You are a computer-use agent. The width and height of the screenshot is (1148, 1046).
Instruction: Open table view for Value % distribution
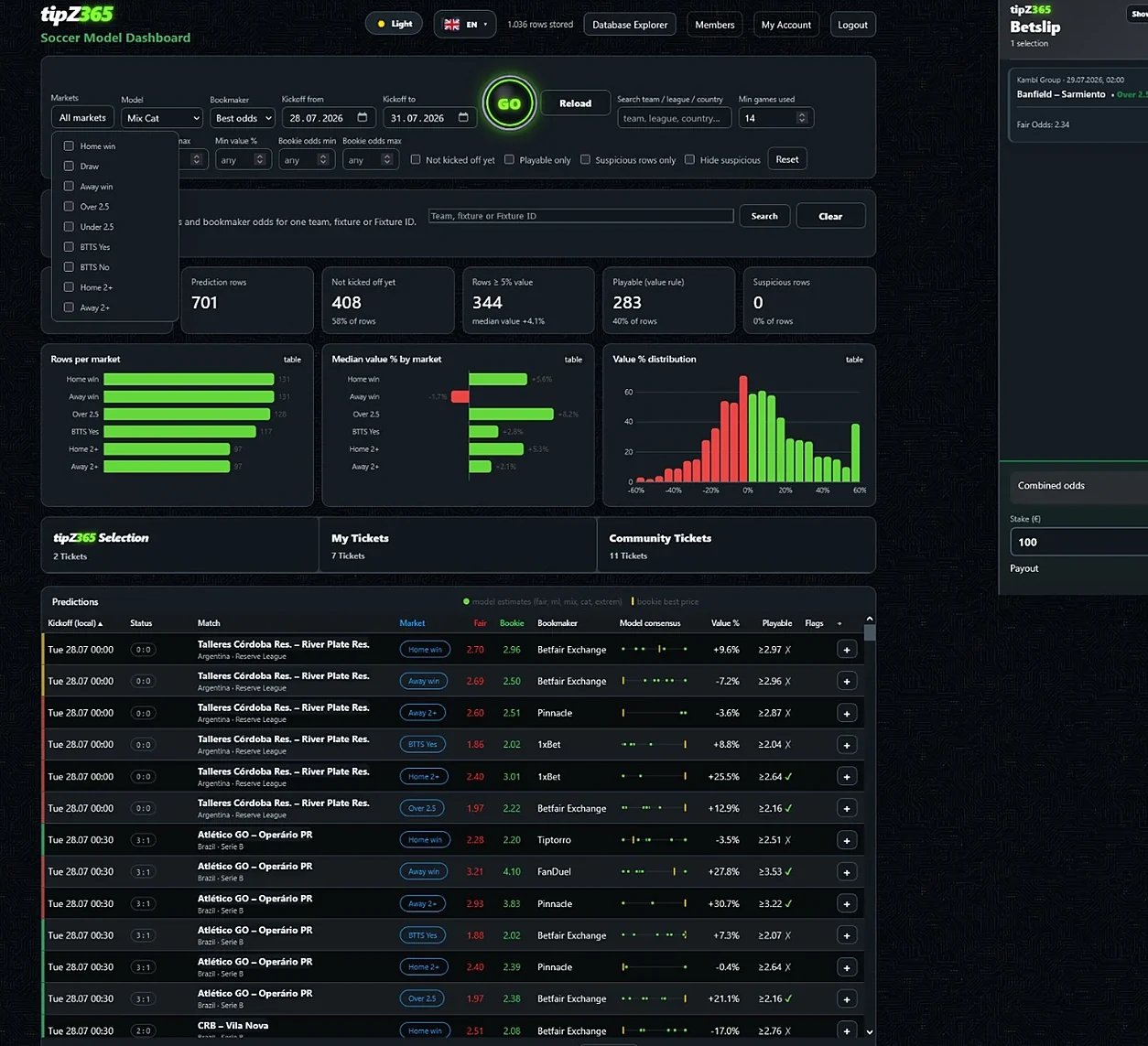(x=854, y=360)
